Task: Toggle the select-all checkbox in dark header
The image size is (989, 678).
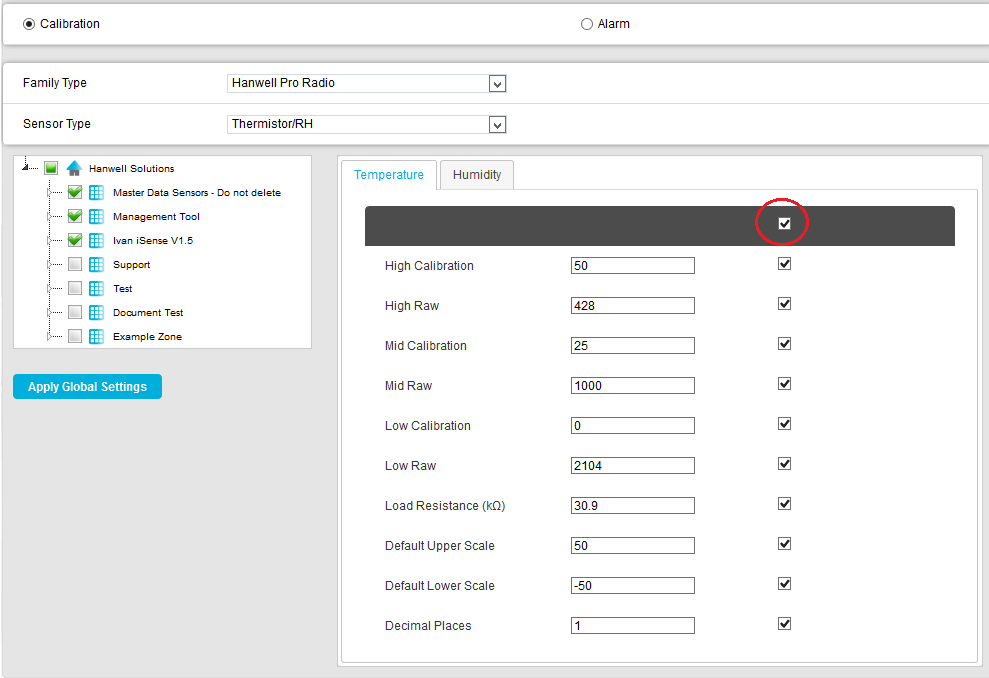Action: click(x=784, y=224)
